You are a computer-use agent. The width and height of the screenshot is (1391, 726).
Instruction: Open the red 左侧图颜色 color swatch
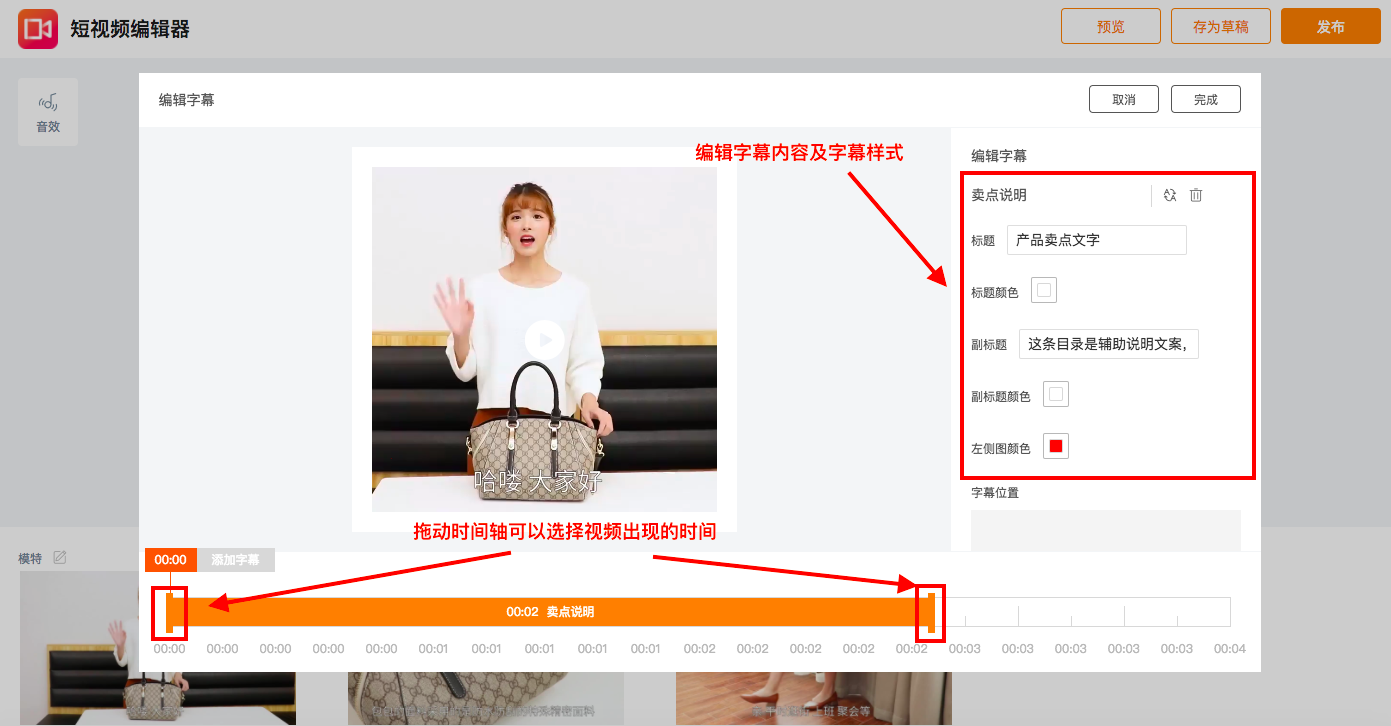tap(1056, 446)
